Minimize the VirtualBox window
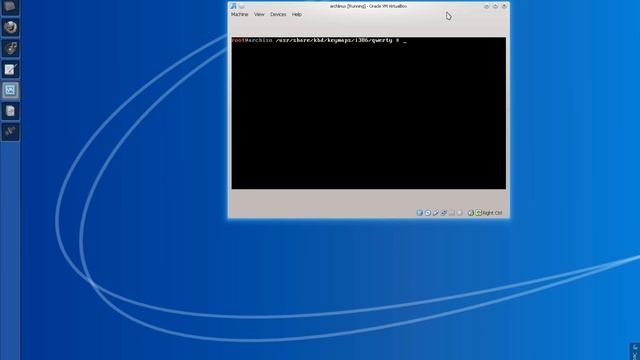640x360 pixels. pos(487,6)
